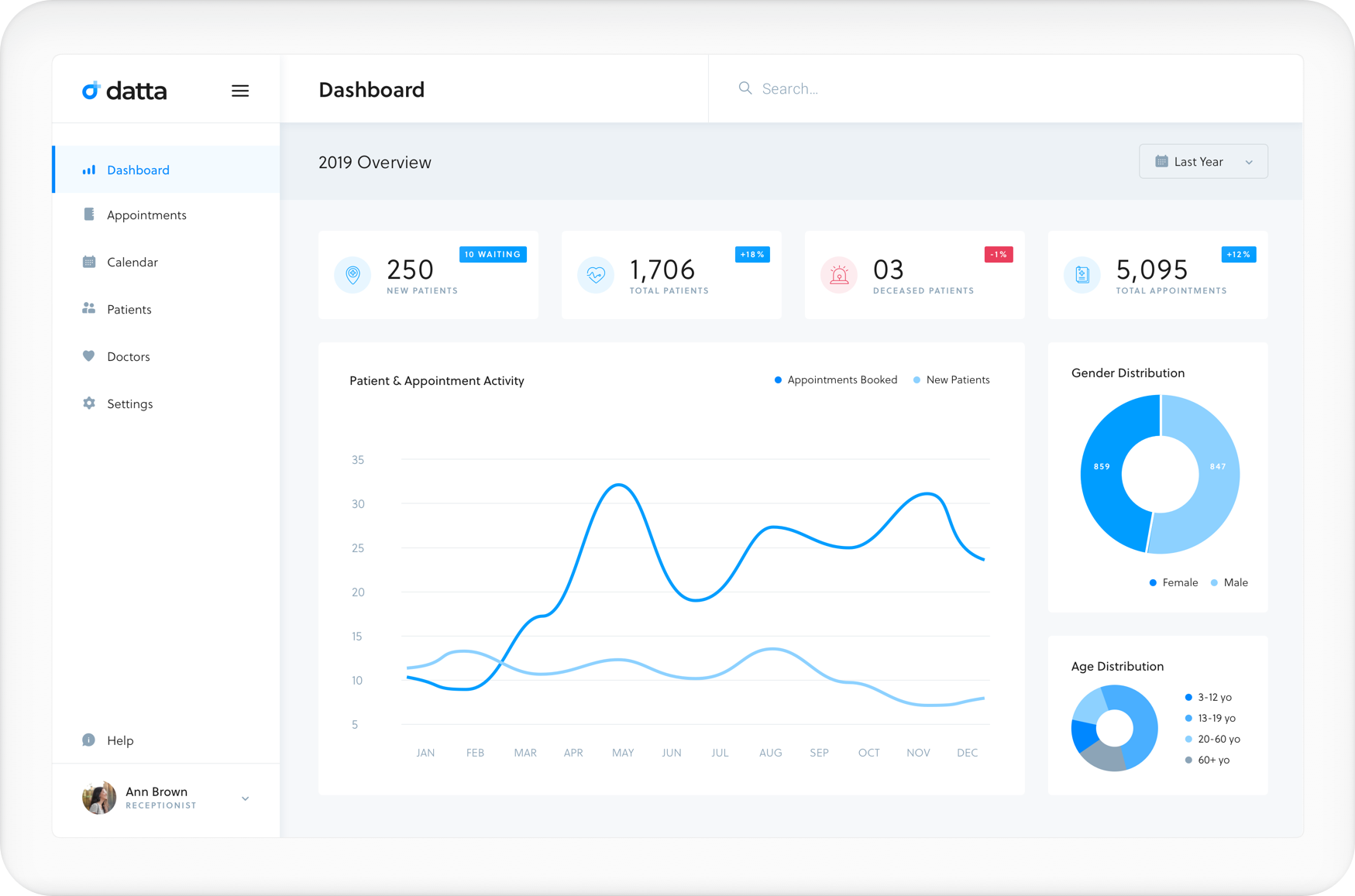1355x896 pixels.
Task: Click the datta logo
Action: [x=125, y=91]
